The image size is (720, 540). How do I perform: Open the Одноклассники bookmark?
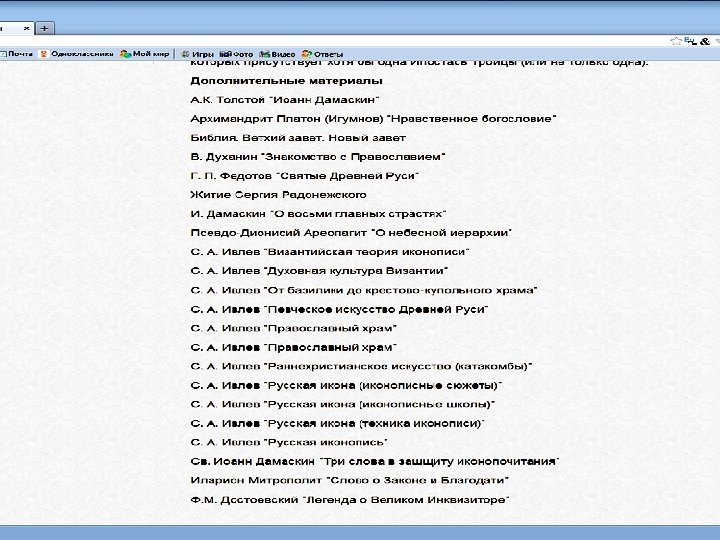(77, 54)
